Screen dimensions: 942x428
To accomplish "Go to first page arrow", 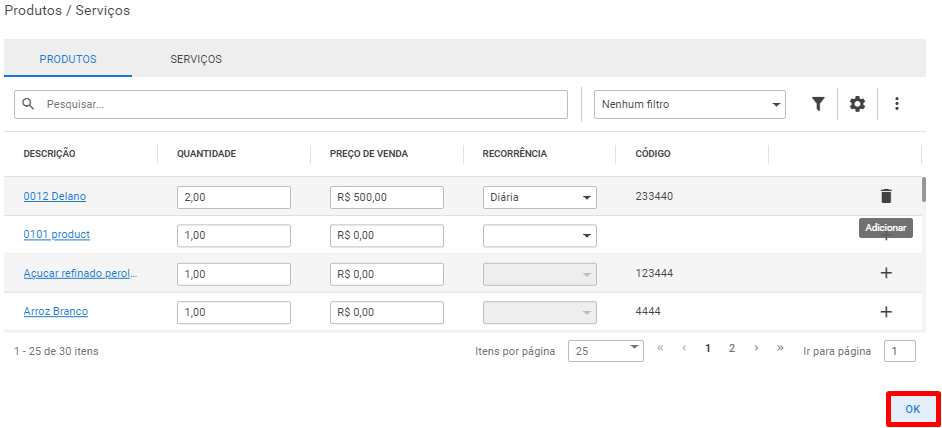I will pos(660,348).
